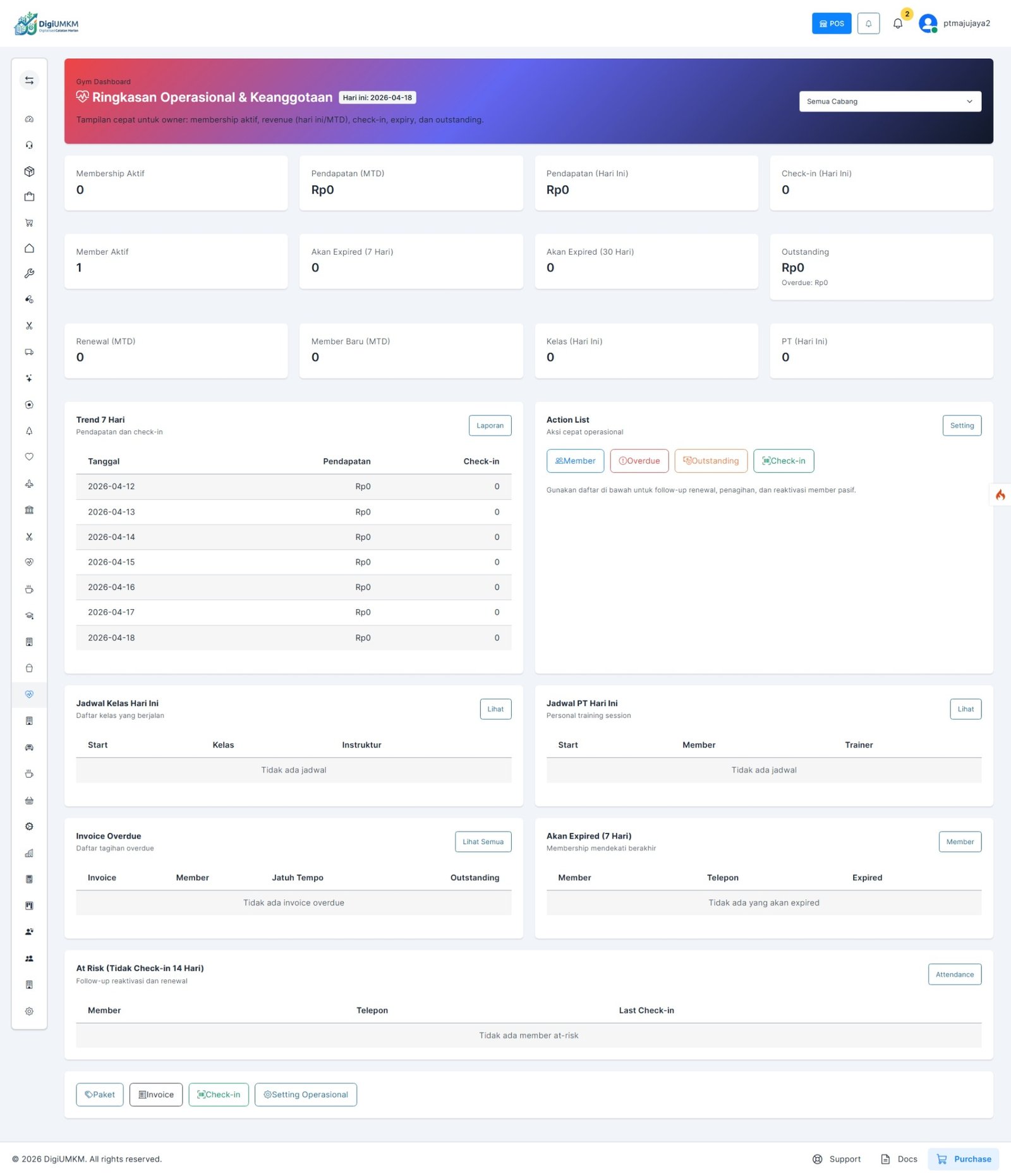The image size is (1011, 1176).
Task: Open the truck delivery icon in sidebar
Action: tap(29, 352)
